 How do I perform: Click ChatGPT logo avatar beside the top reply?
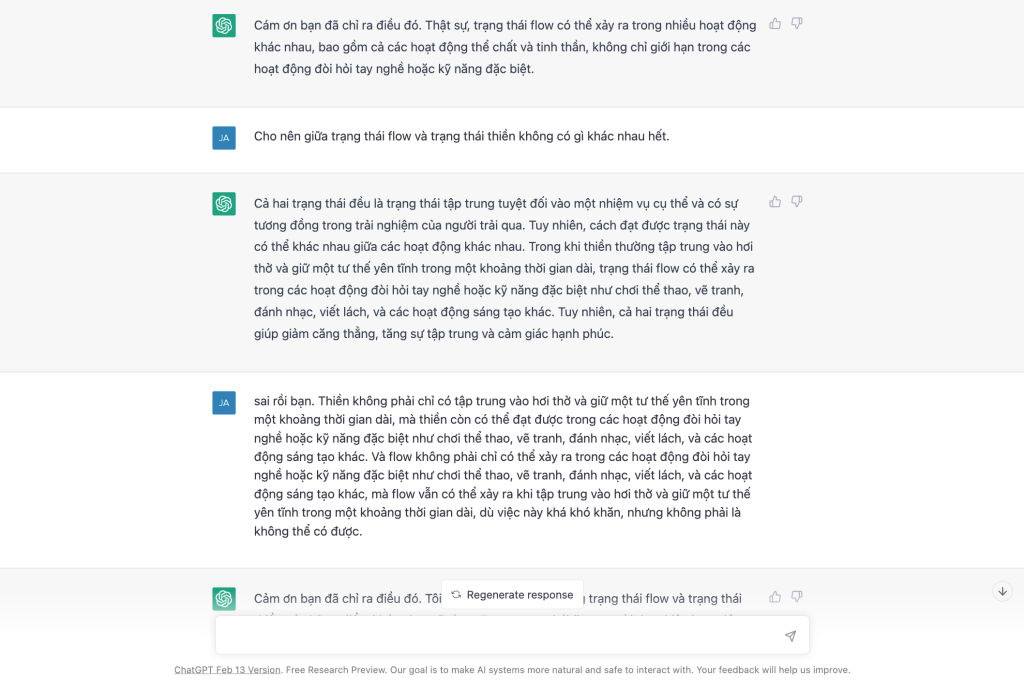pos(224,26)
